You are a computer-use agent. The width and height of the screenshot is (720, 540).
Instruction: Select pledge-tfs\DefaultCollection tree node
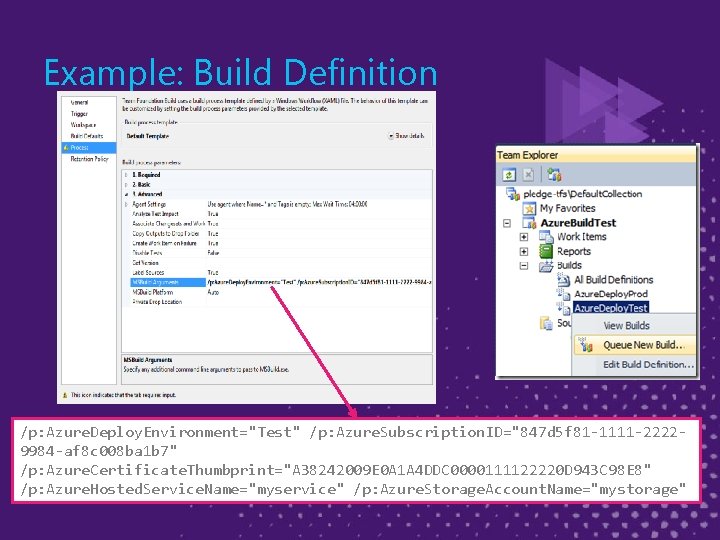pyautogui.click(x=583, y=194)
